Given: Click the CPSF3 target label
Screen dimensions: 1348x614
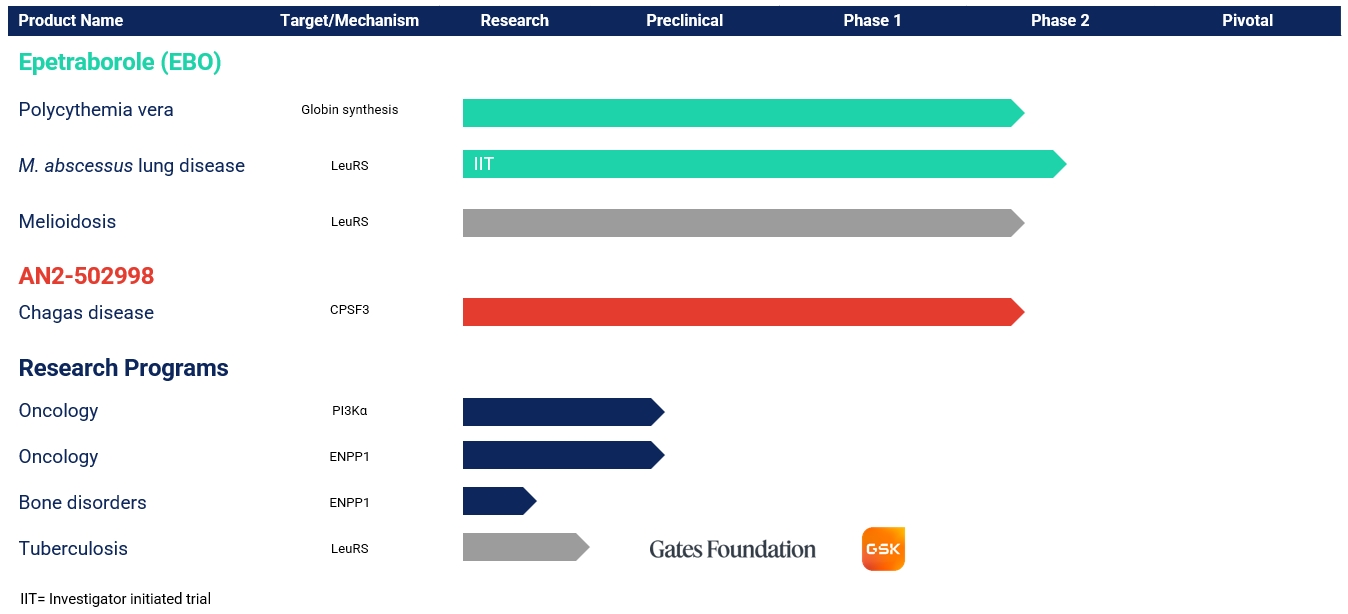Looking at the screenshot, I should point(349,310).
